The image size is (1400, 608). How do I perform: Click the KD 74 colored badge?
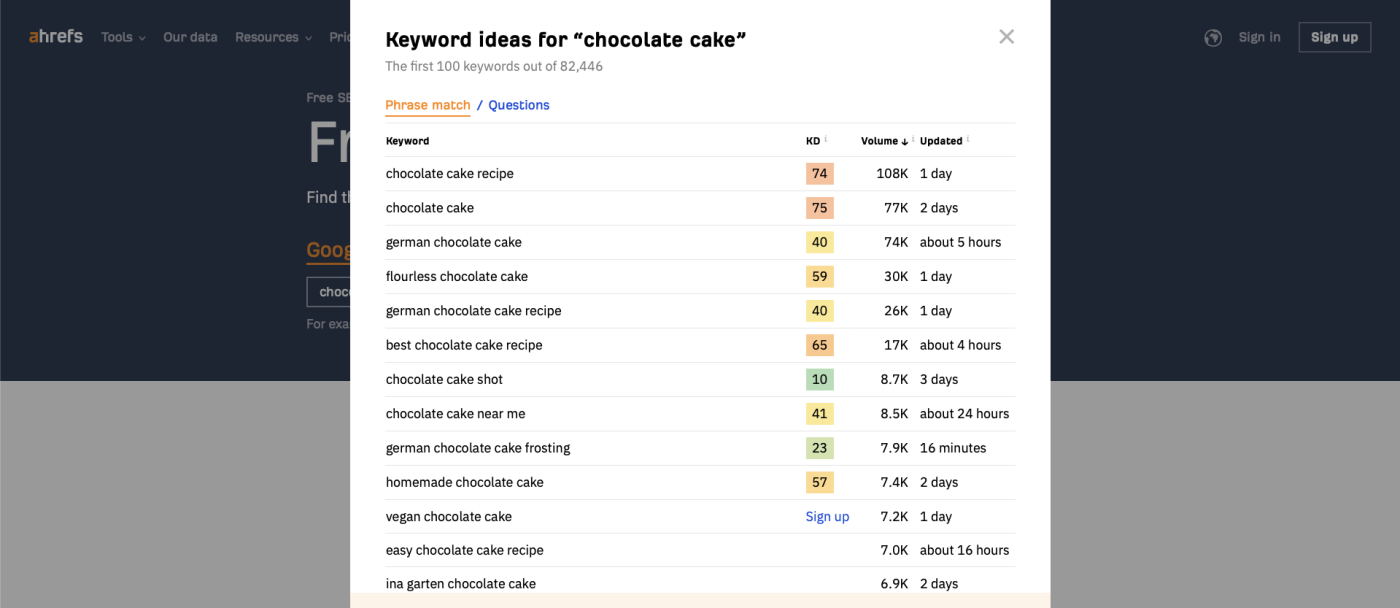coord(819,174)
